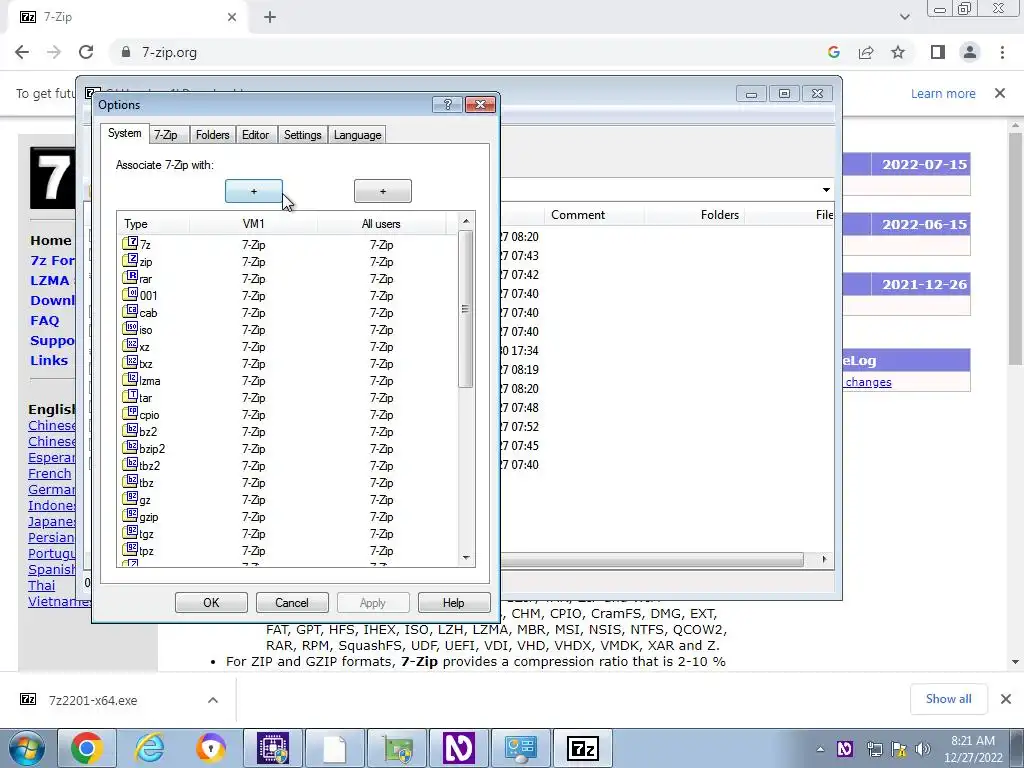Click the bzip2 file type icon

click(x=130, y=447)
